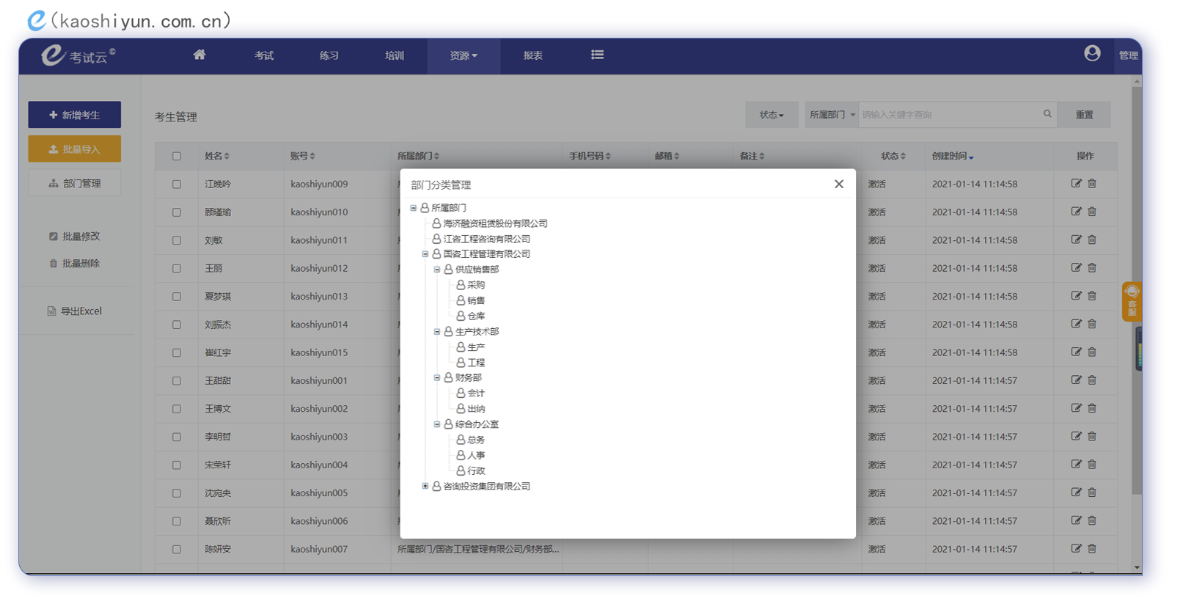Click the home icon in navigation bar
The height and width of the screenshot is (610, 1178).
(x=199, y=55)
